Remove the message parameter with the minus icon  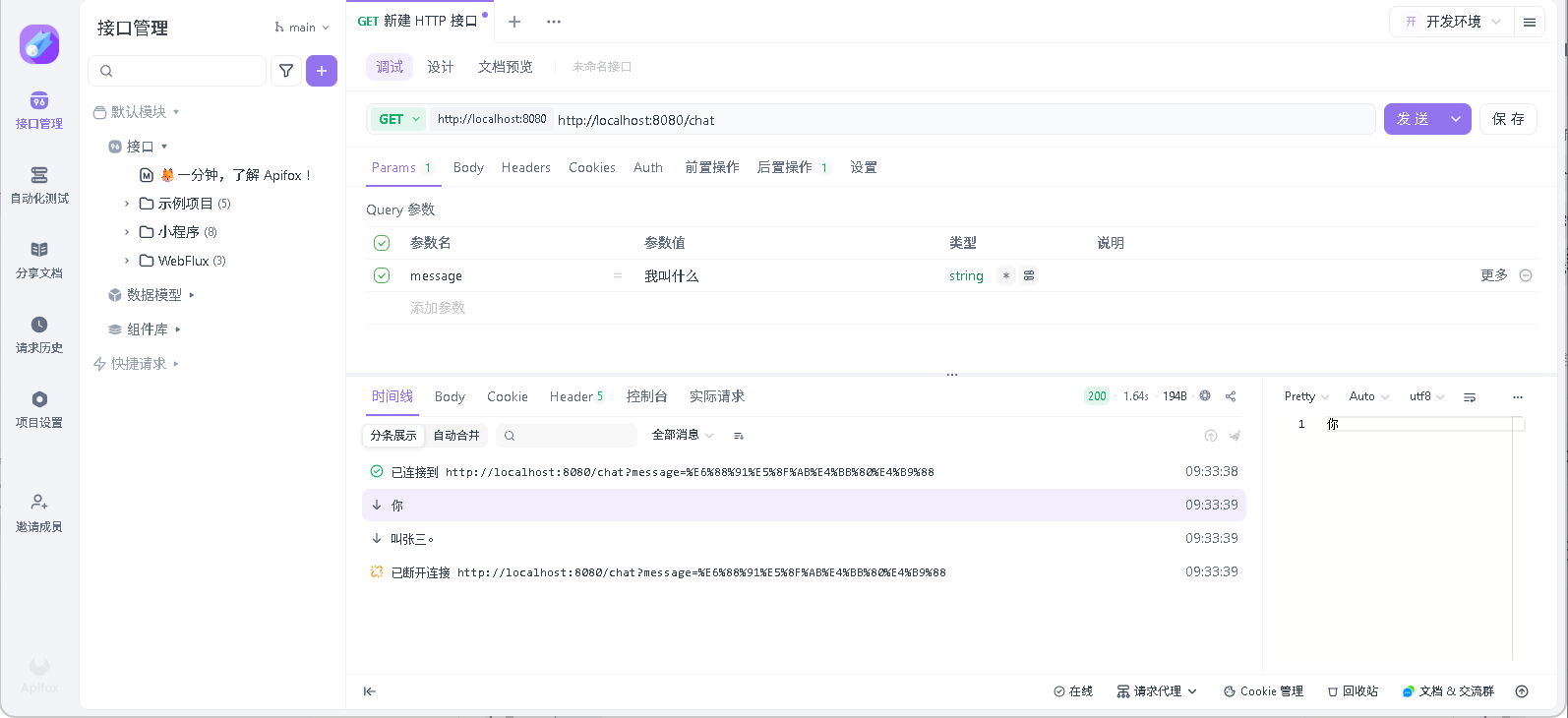pyautogui.click(x=1526, y=275)
